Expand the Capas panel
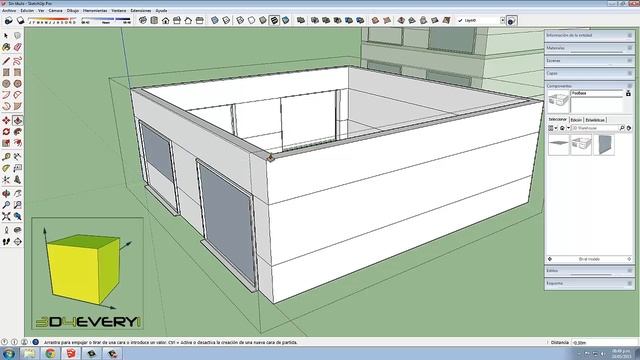The height and width of the screenshot is (360, 640). coord(589,73)
